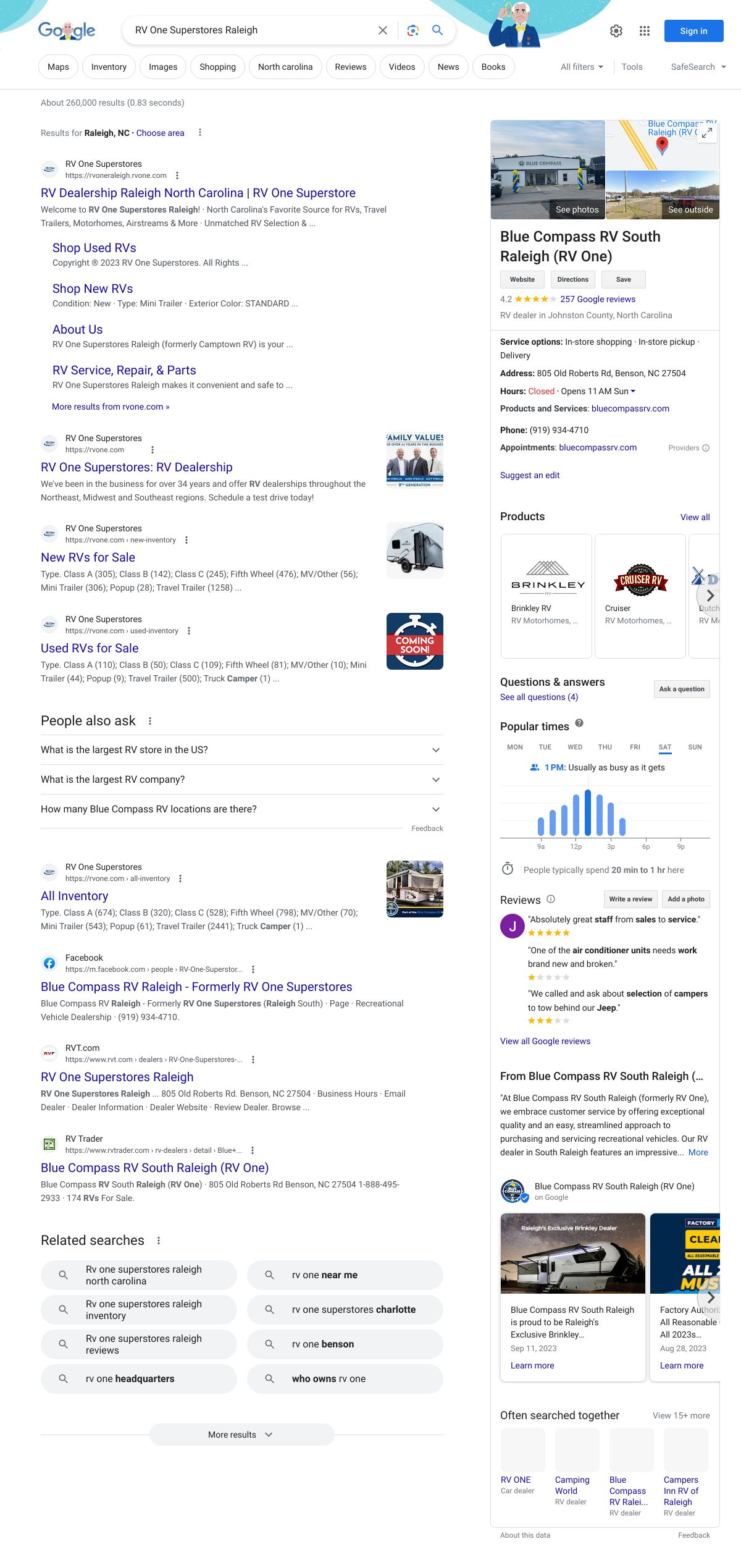This screenshot has height=1568, width=741.
Task: Open the All filters dropdown
Action: (x=582, y=67)
